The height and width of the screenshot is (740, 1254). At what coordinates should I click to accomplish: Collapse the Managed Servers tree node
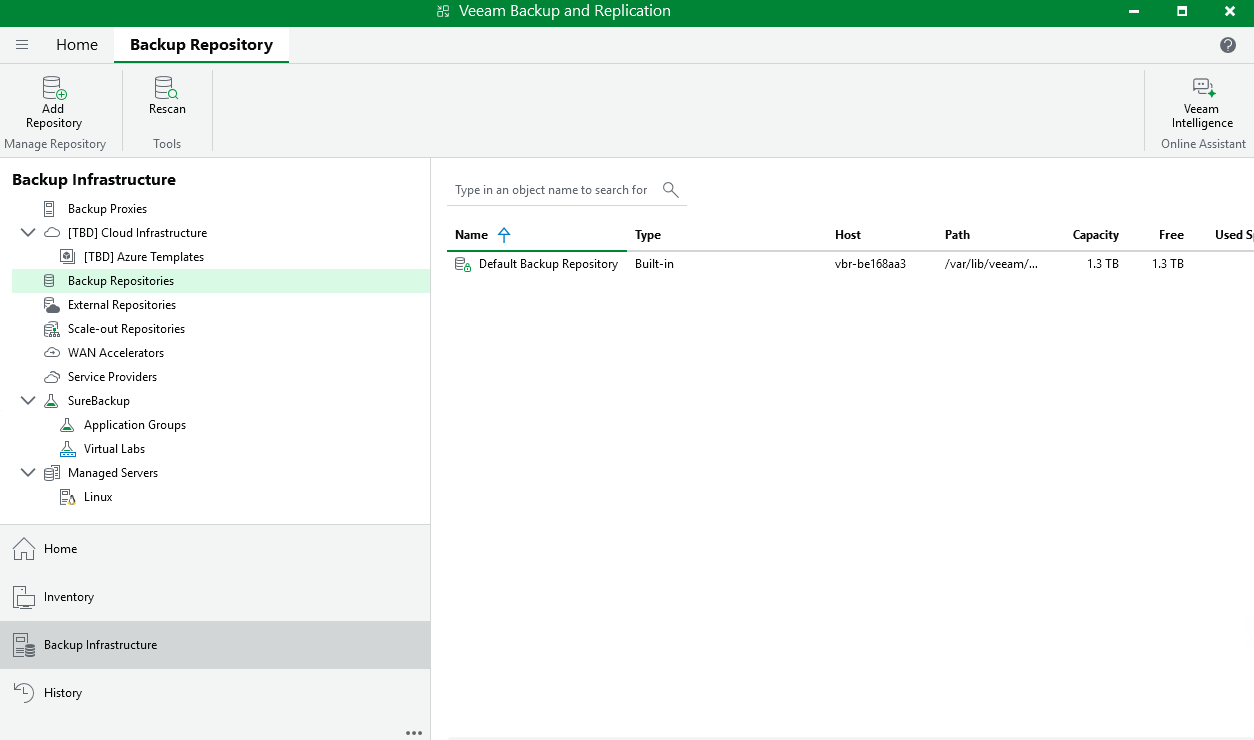(28, 473)
